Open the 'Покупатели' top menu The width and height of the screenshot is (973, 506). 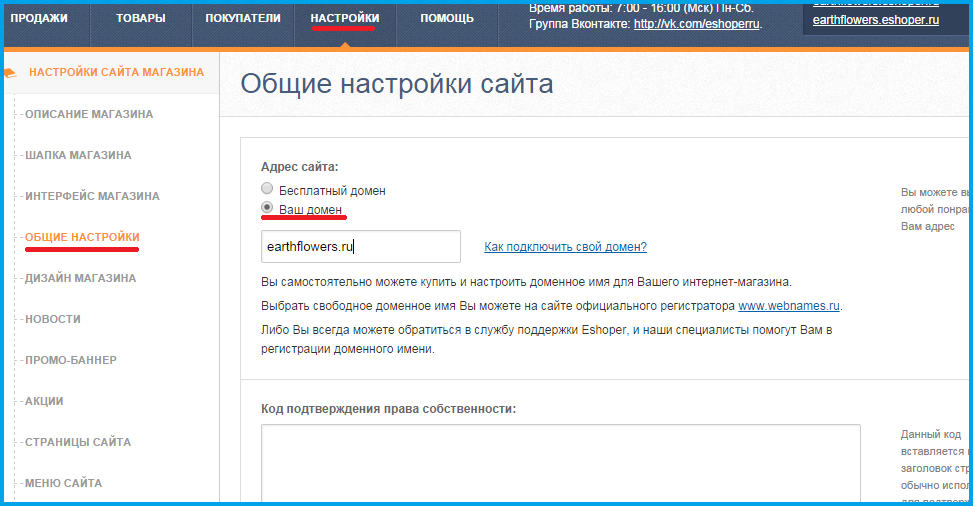point(243,19)
